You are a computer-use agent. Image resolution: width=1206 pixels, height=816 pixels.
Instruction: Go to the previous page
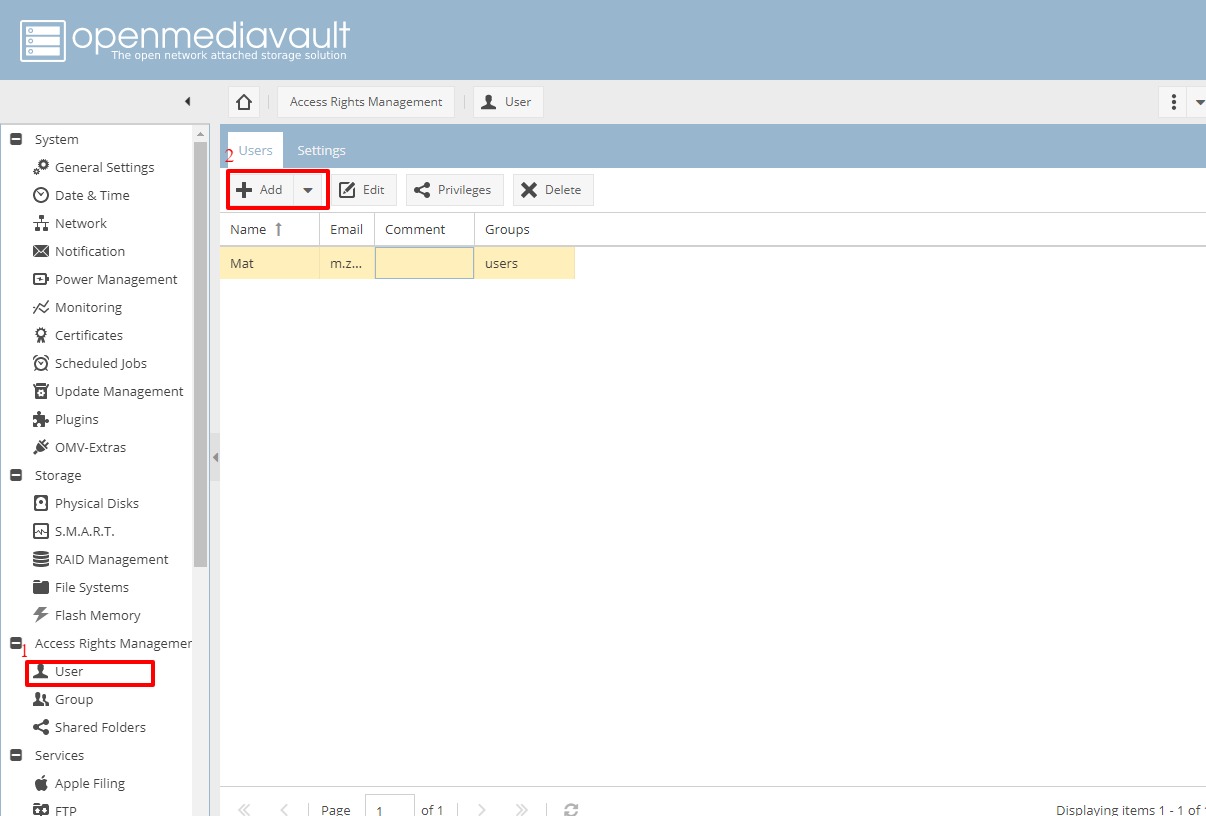click(x=284, y=809)
